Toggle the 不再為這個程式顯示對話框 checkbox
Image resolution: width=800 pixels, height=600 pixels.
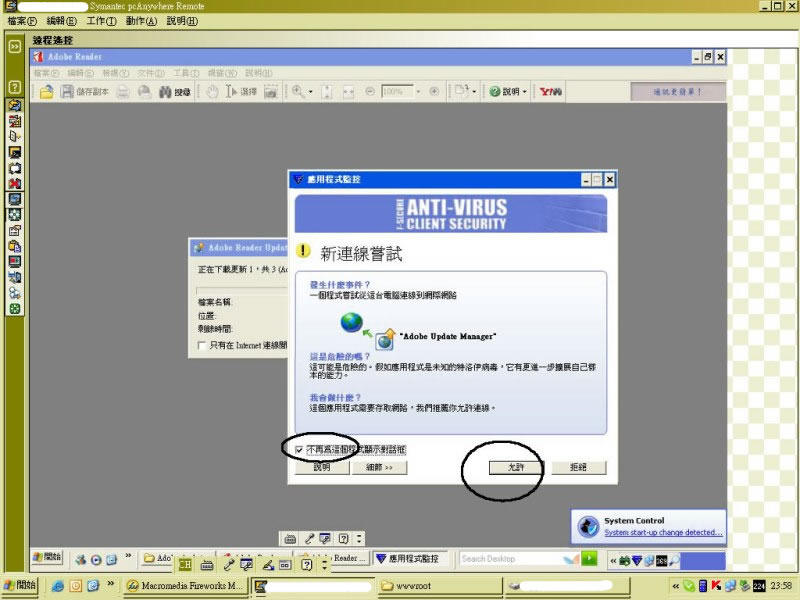299,449
